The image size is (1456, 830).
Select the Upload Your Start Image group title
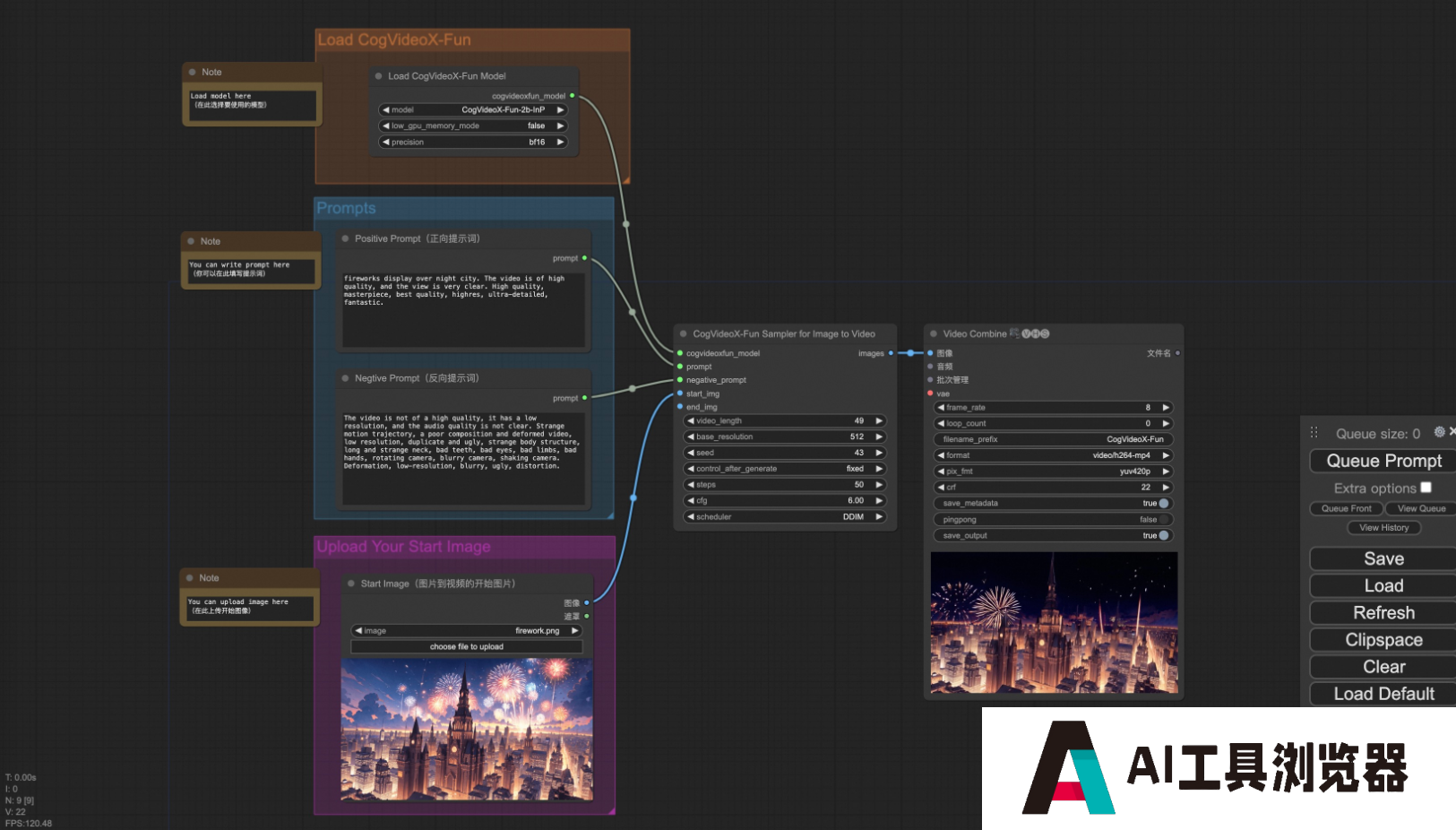(x=403, y=547)
